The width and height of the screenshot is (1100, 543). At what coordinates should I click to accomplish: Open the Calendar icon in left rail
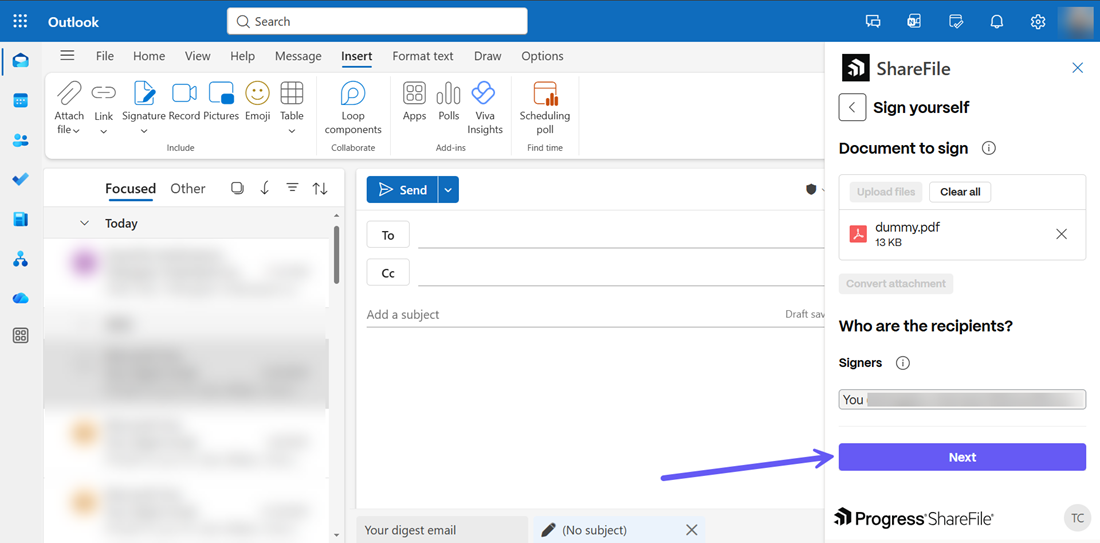(x=20, y=100)
